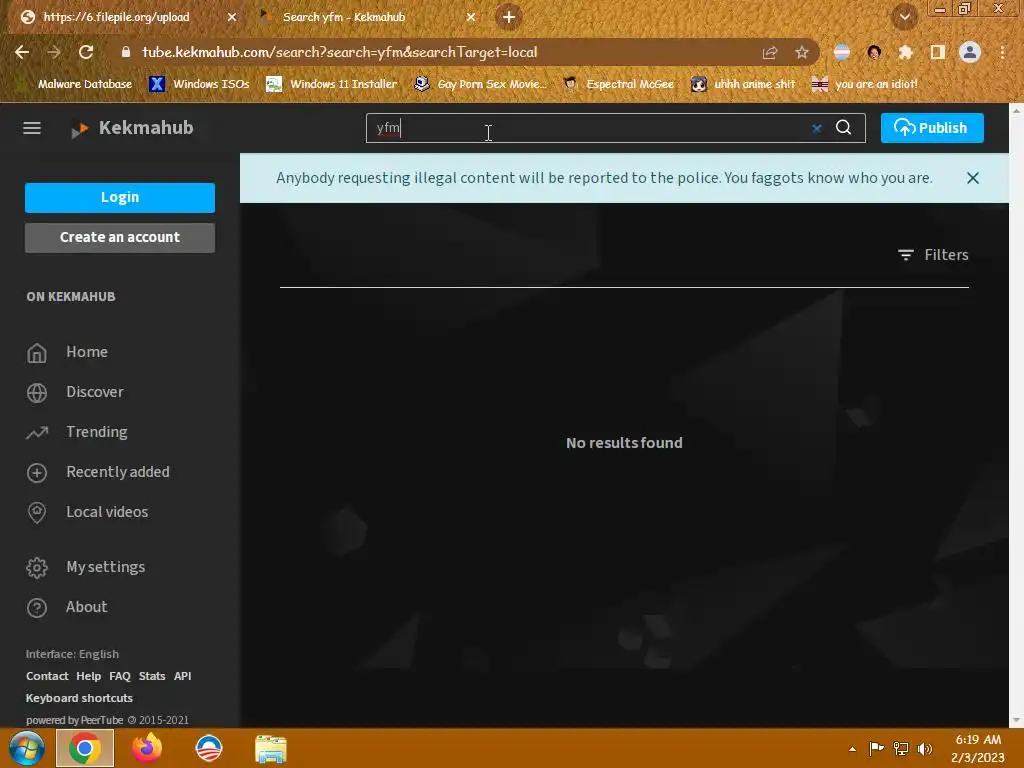The height and width of the screenshot is (768, 1024).
Task: Focus the yfm search input
Action: click(588, 128)
